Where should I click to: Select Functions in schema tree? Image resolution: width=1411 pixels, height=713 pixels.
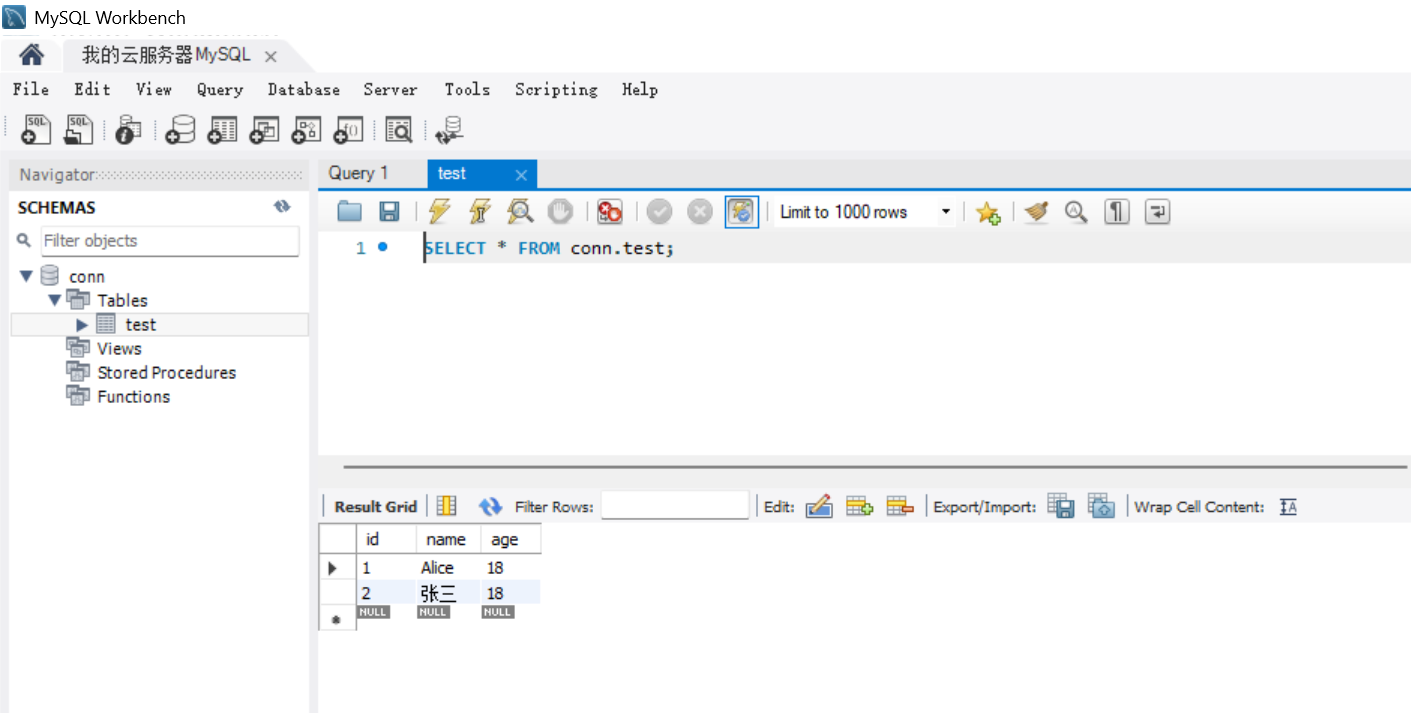[x=133, y=396]
